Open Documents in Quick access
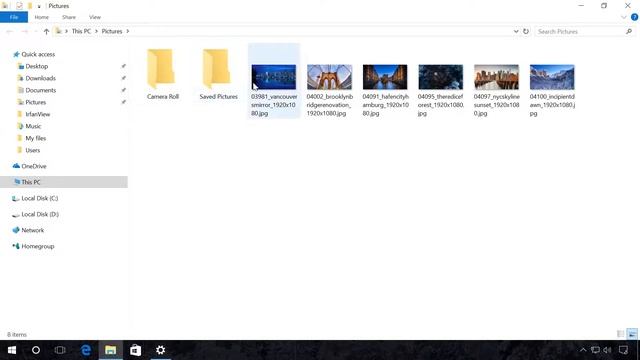640x360 pixels. coord(40,90)
